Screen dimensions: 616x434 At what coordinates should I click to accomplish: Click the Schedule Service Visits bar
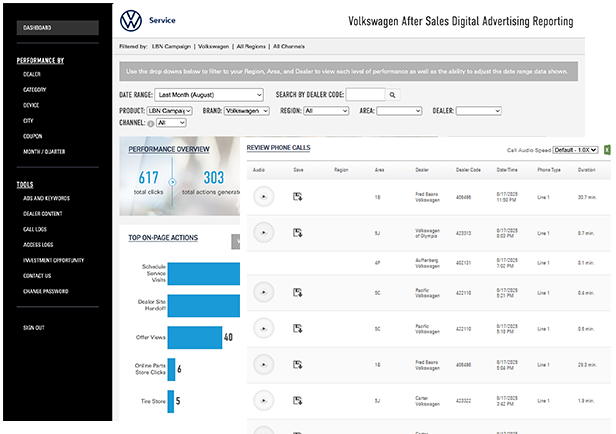204,274
